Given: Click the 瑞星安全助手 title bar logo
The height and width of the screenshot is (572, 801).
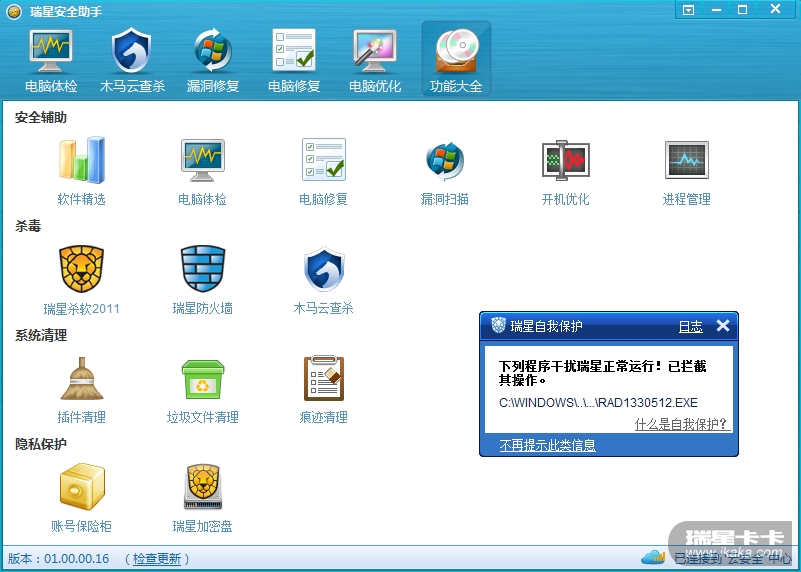Looking at the screenshot, I should point(14,11).
